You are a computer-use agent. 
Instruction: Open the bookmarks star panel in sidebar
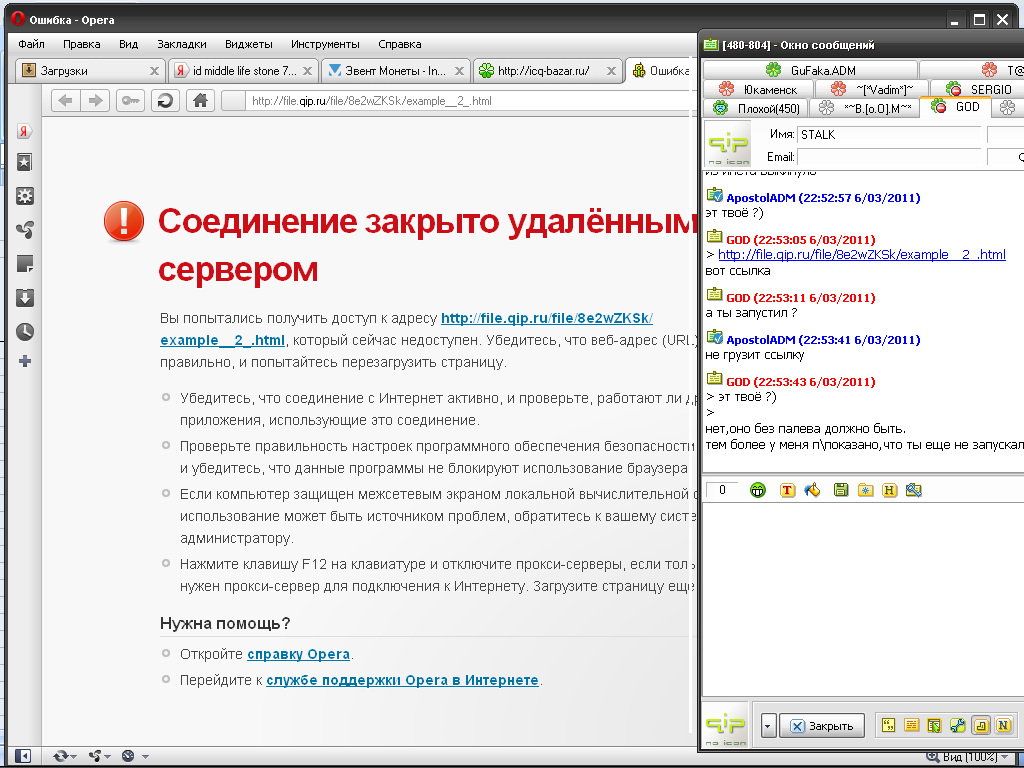pyautogui.click(x=25, y=163)
